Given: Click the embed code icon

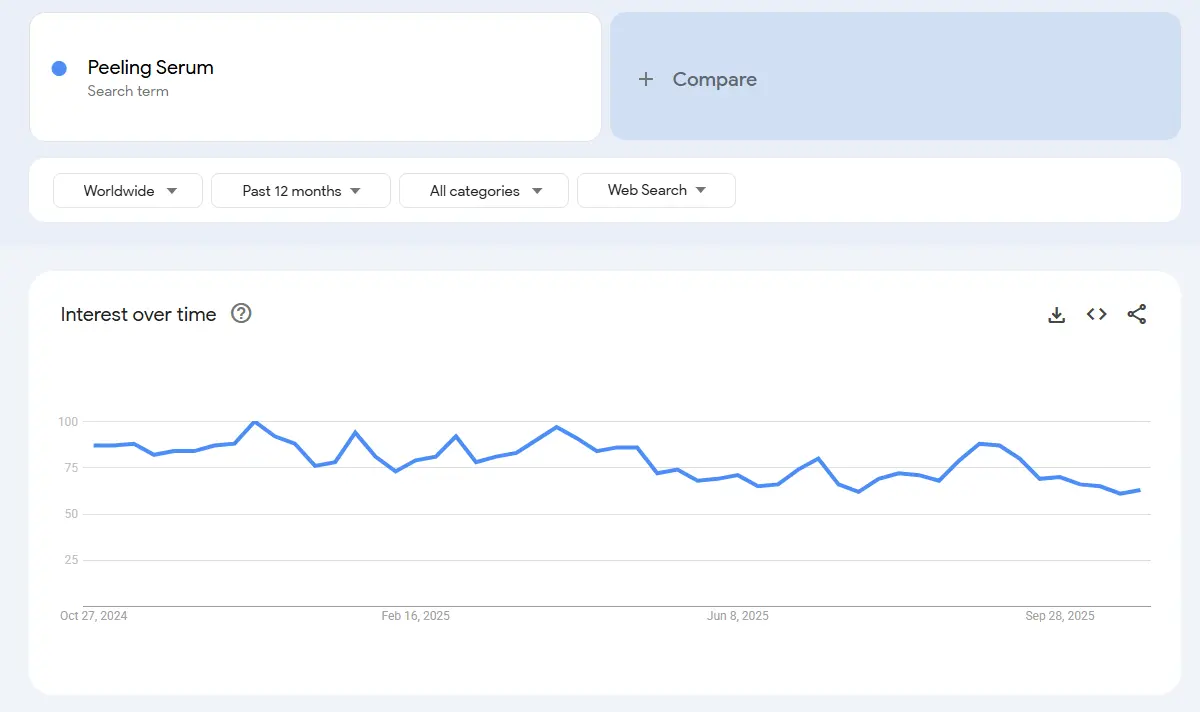Looking at the screenshot, I should tap(1097, 314).
